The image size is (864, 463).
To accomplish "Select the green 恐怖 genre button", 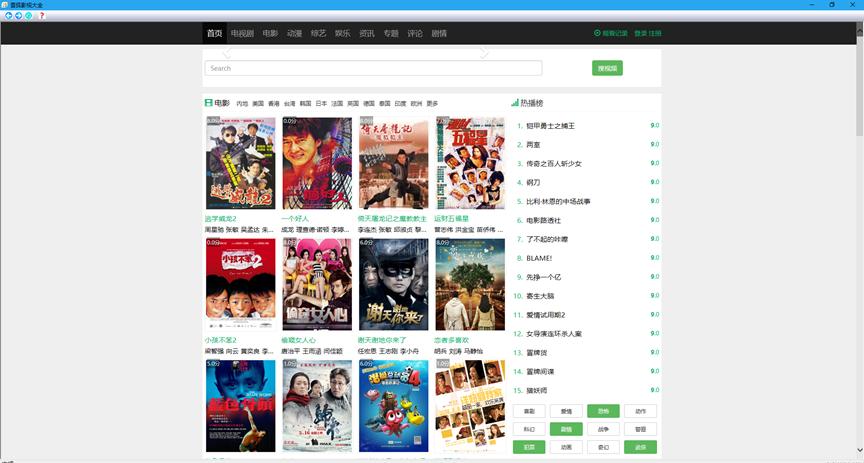I will (x=603, y=411).
